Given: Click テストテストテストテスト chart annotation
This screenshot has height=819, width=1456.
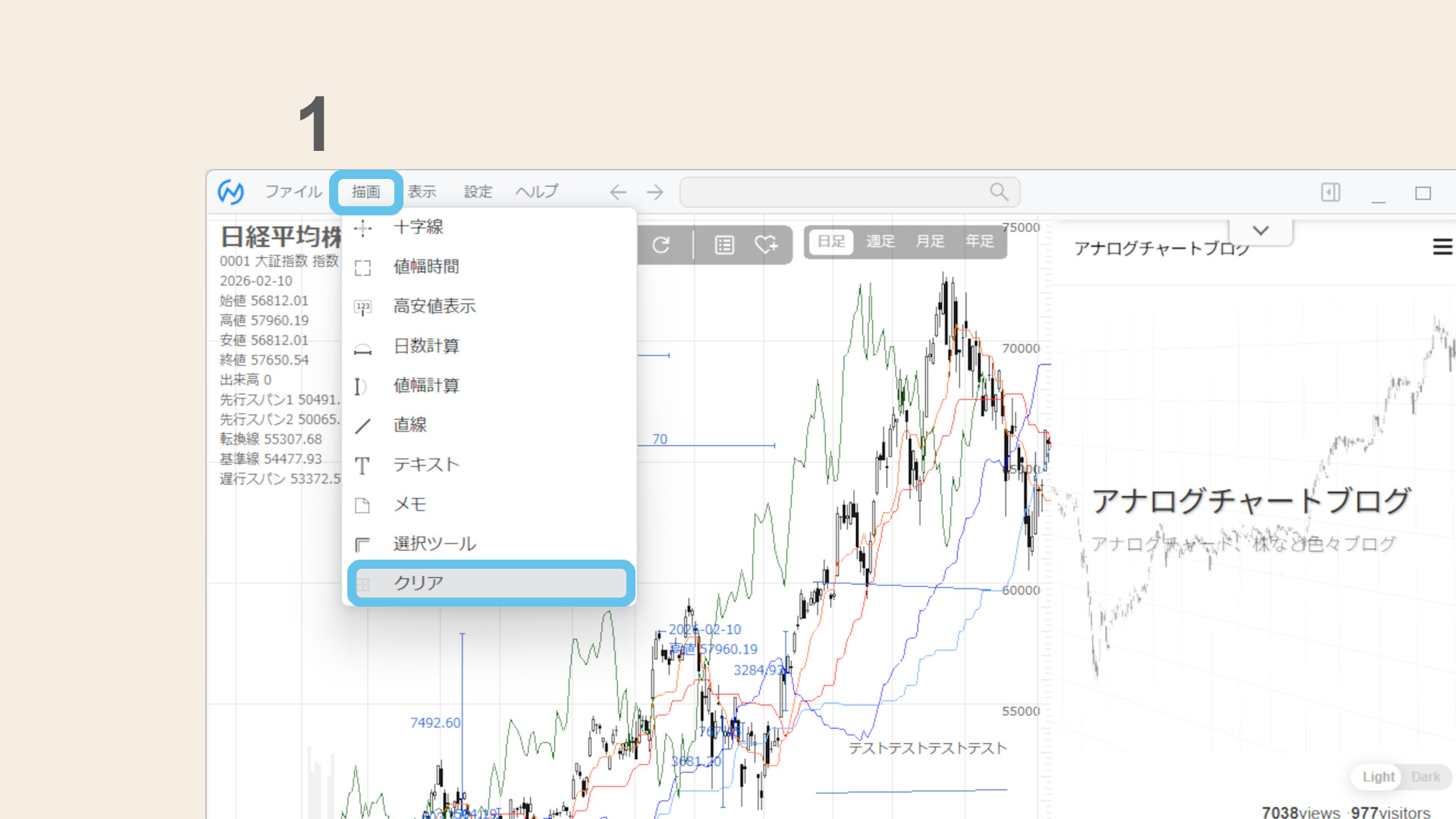Looking at the screenshot, I should point(927,748).
